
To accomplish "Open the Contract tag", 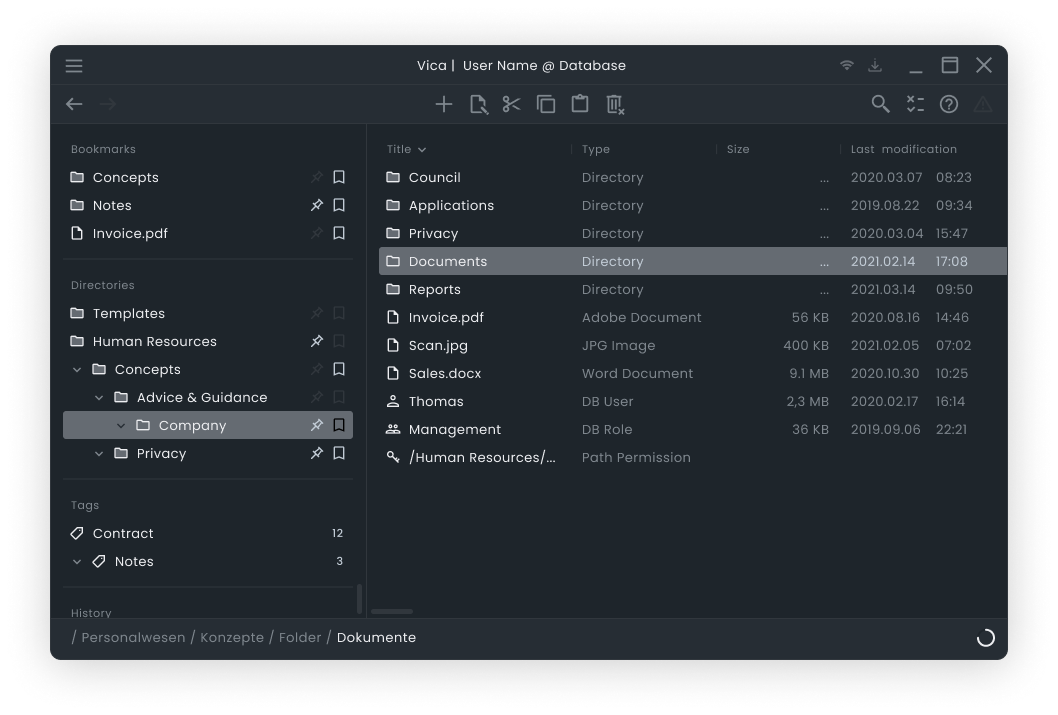I will [123, 533].
